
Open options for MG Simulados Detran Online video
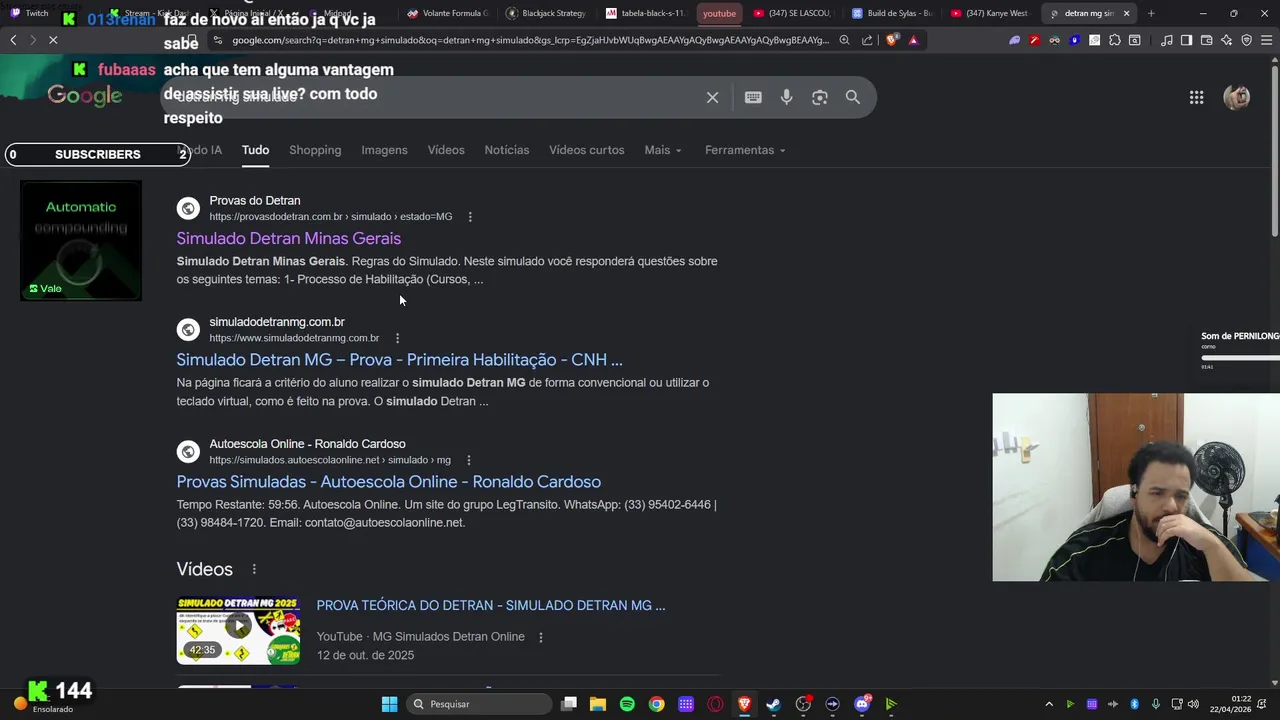541,637
